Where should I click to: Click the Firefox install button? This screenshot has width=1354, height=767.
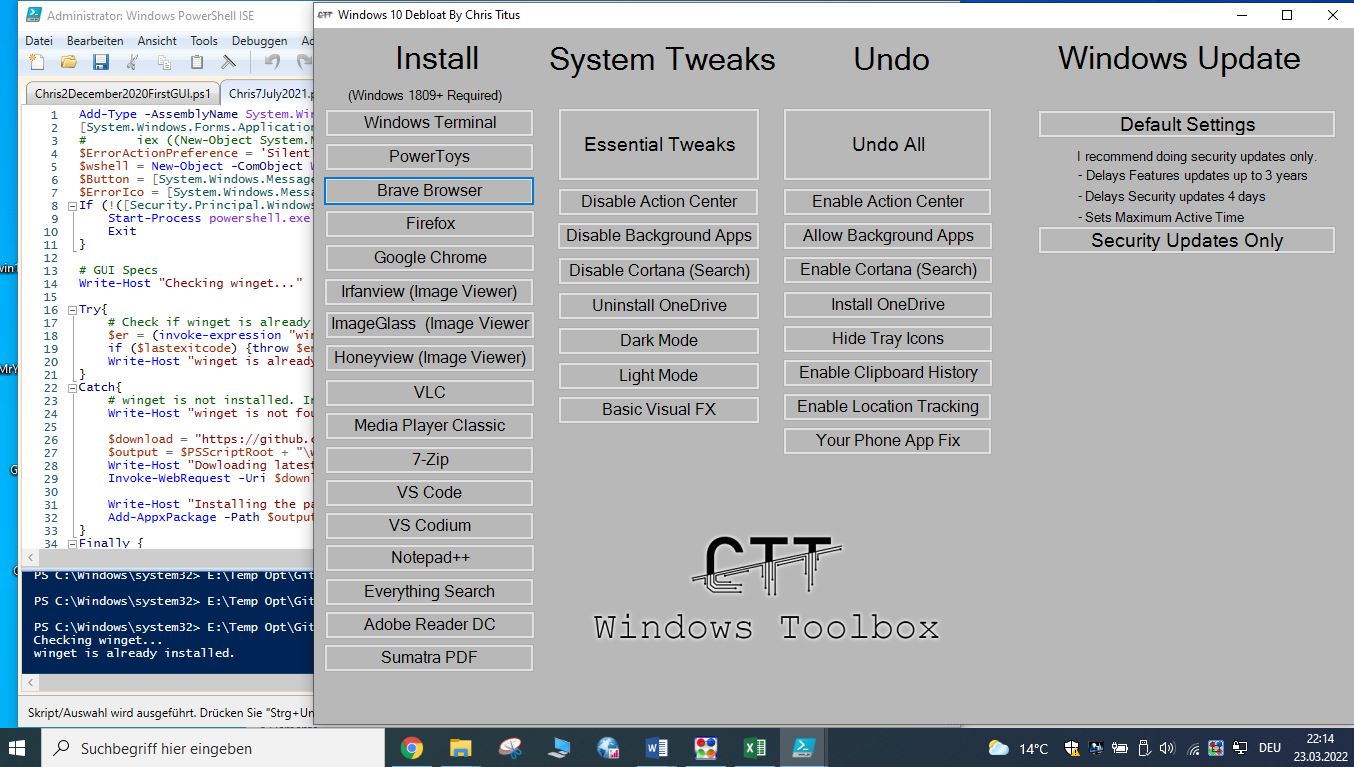coord(429,224)
